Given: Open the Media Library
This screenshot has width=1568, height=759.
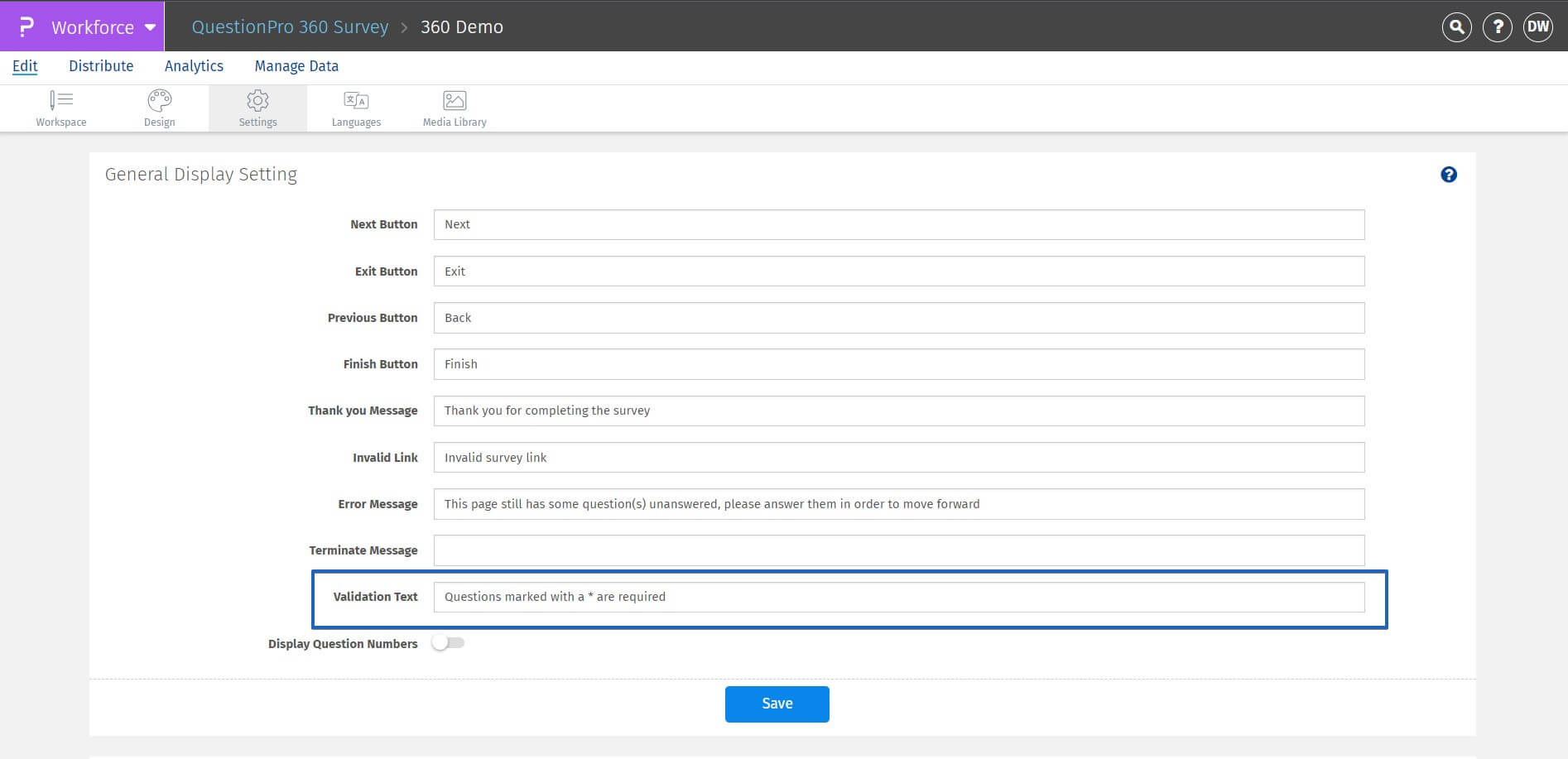Looking at the screenshot, I should 454,108.
